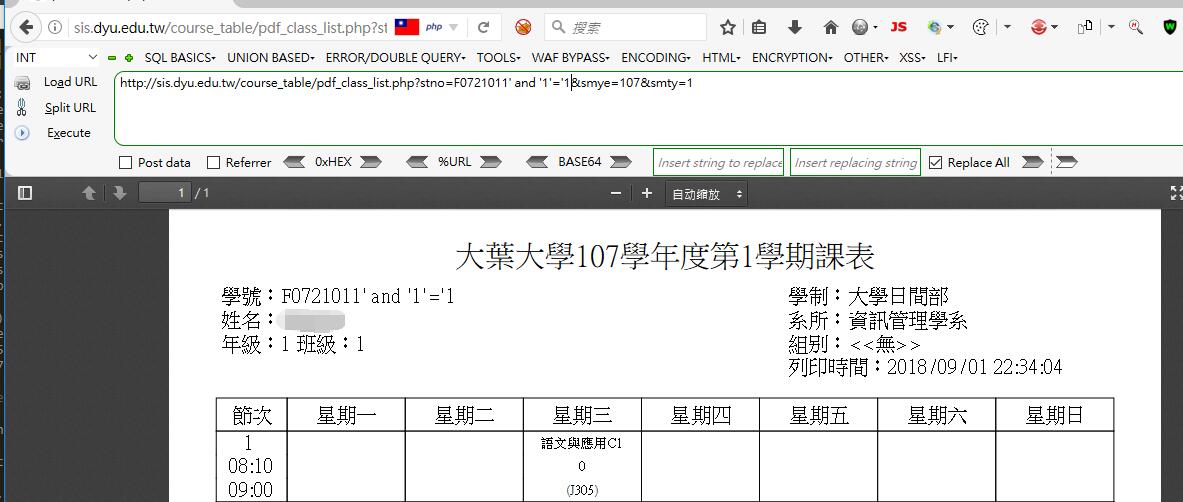Click first arrow after Replace All
The width and height of the screenshot is (1183, 502).
tap(1033, 162)
